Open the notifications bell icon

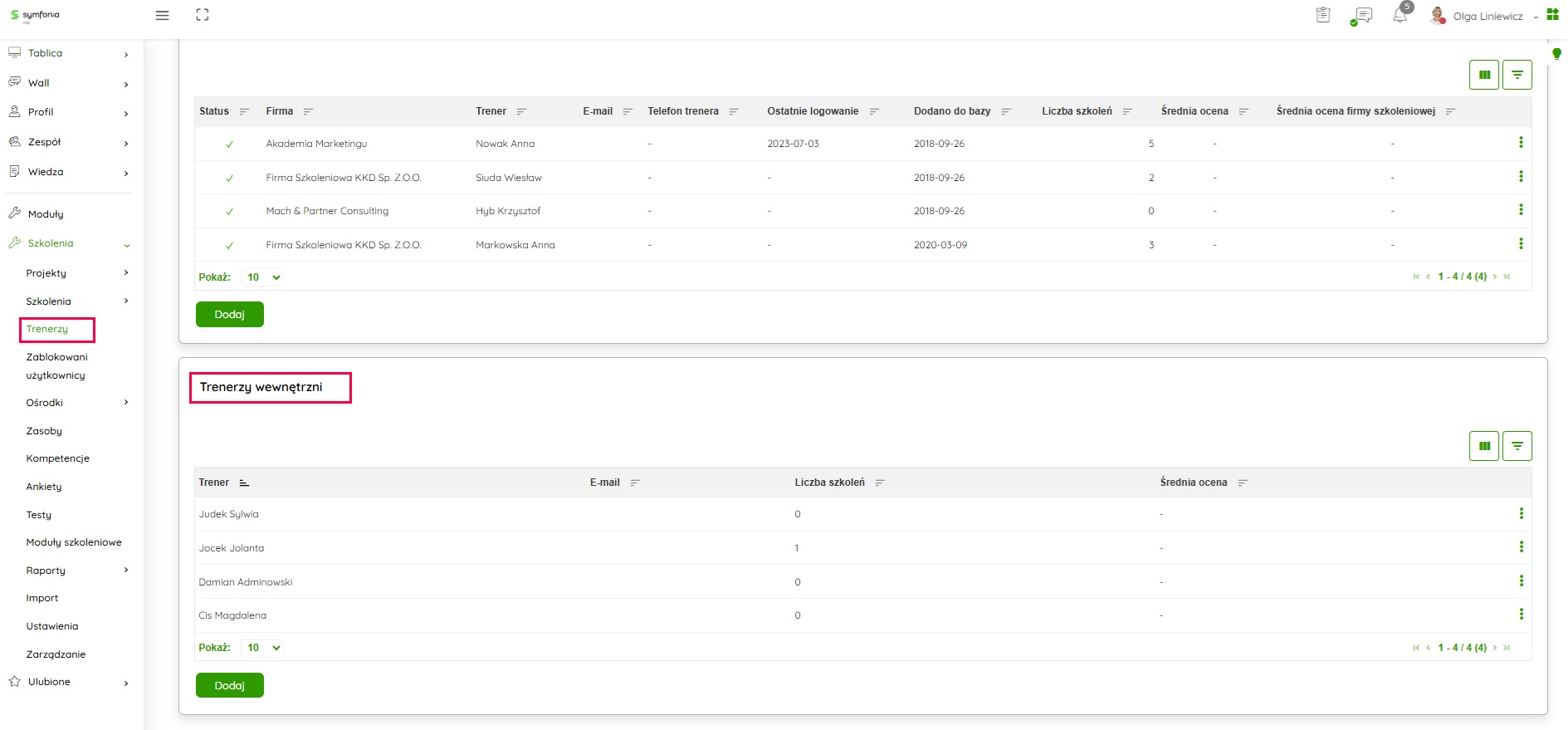[x=1400, y=16]
